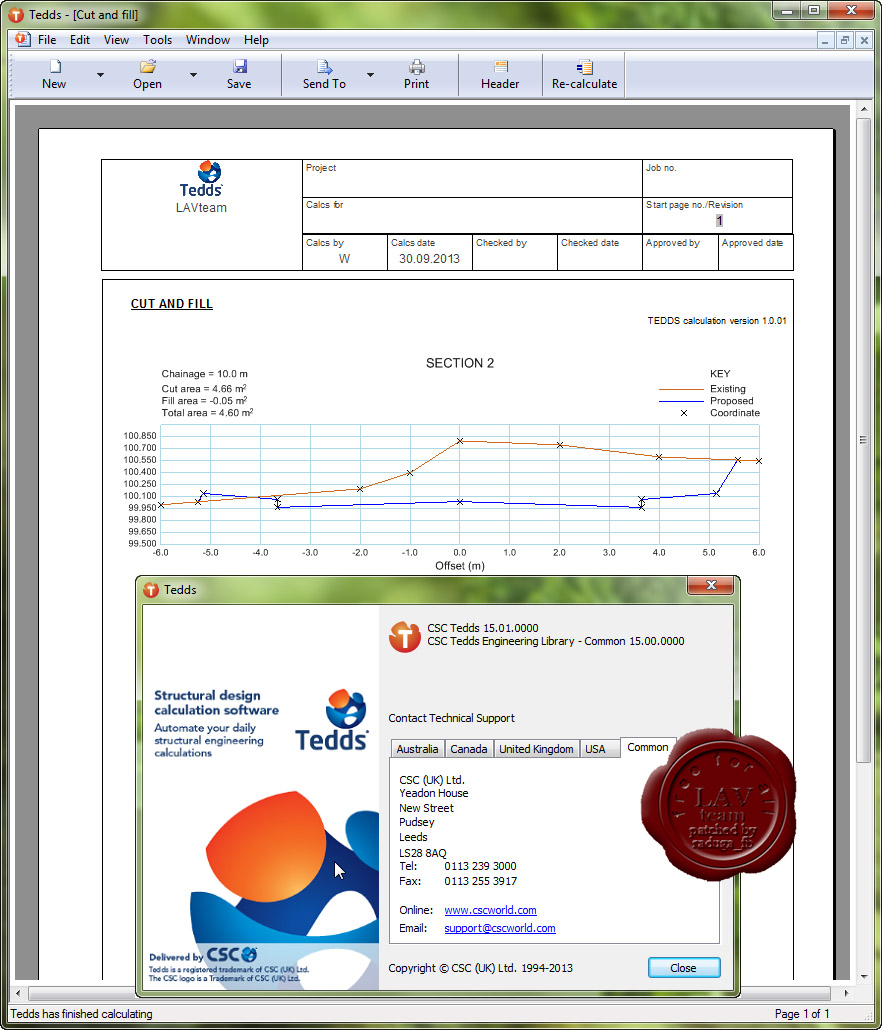882x1030 pixels.
Task: Expand the New button dropdown arrow
Action: 100,75
